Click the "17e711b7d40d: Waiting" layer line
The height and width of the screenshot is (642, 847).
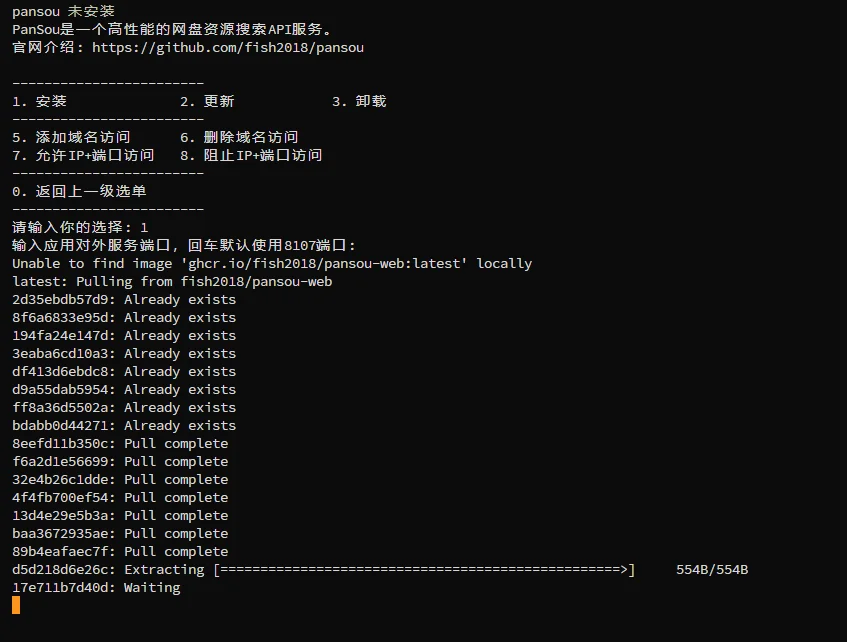coord(96,587)
